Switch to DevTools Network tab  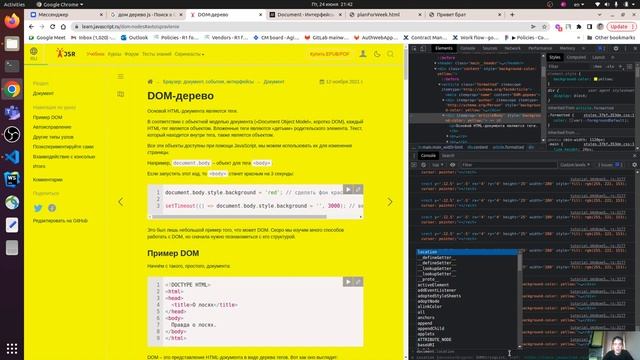point(512,48)
